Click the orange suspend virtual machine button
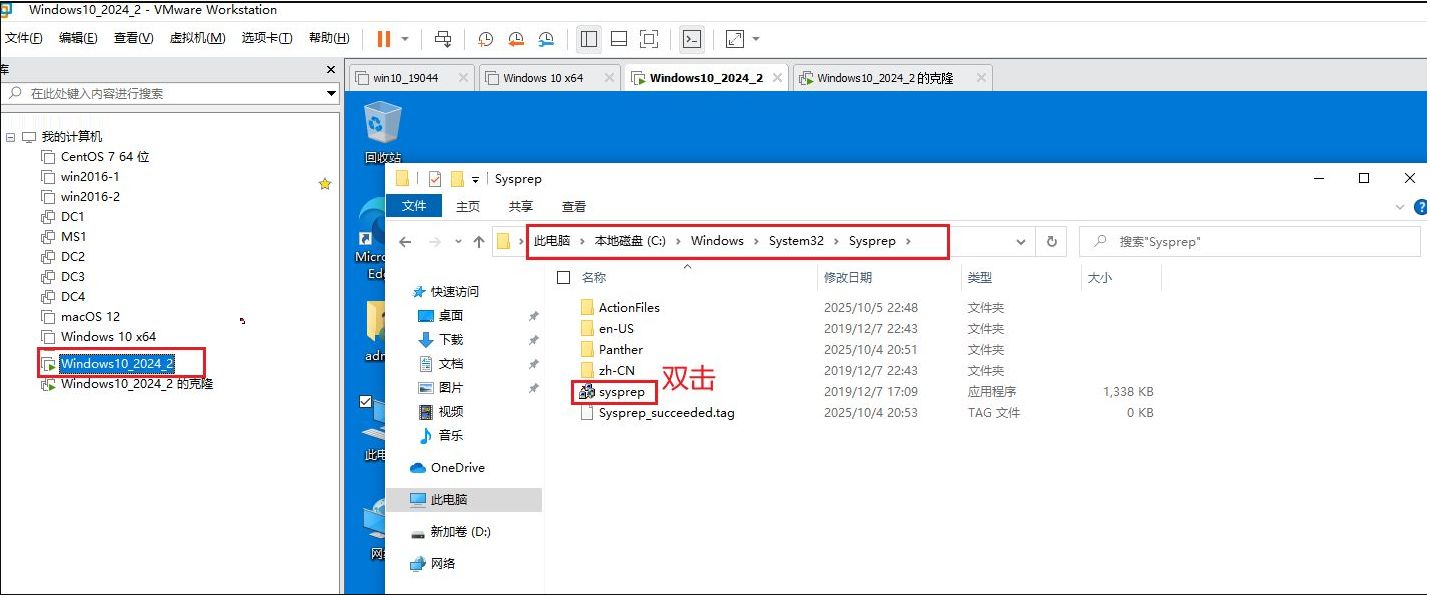 tap(383, 39)
